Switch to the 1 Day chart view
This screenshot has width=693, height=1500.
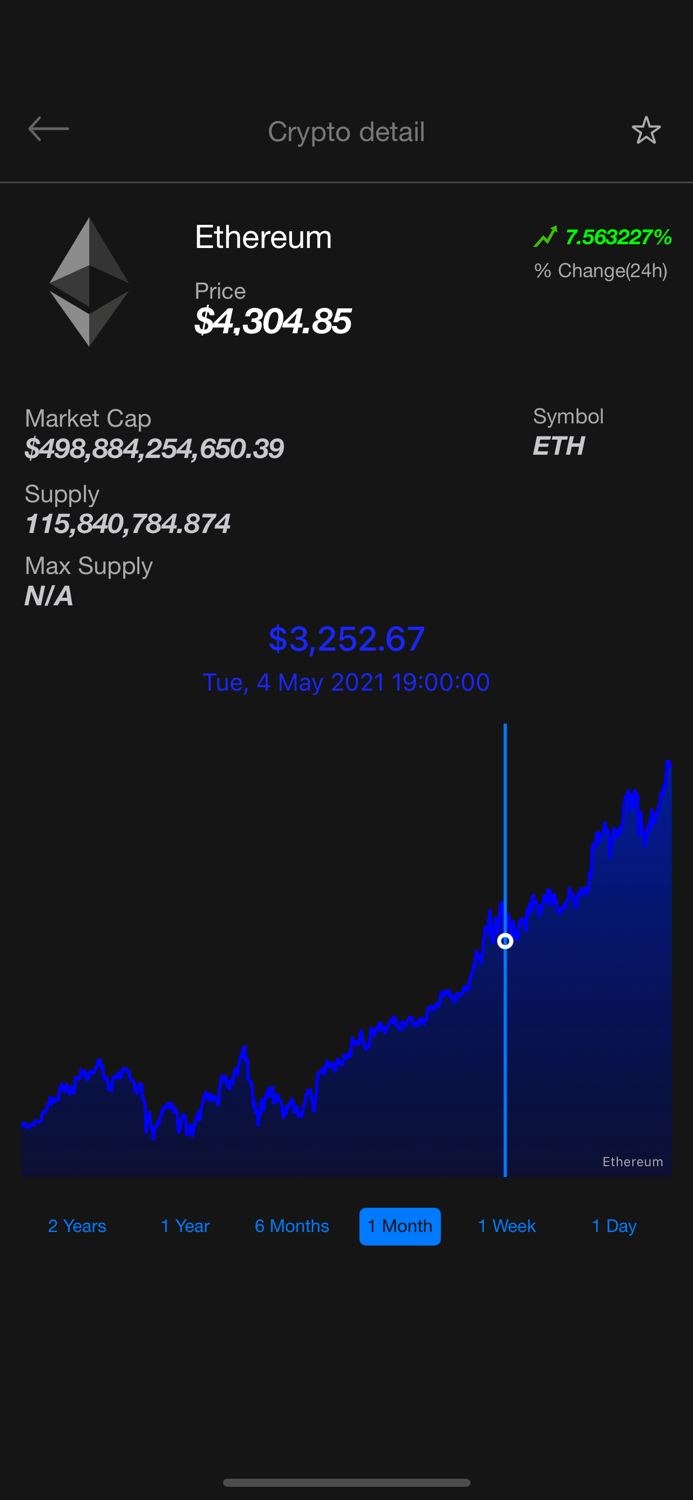point(613,1226)
